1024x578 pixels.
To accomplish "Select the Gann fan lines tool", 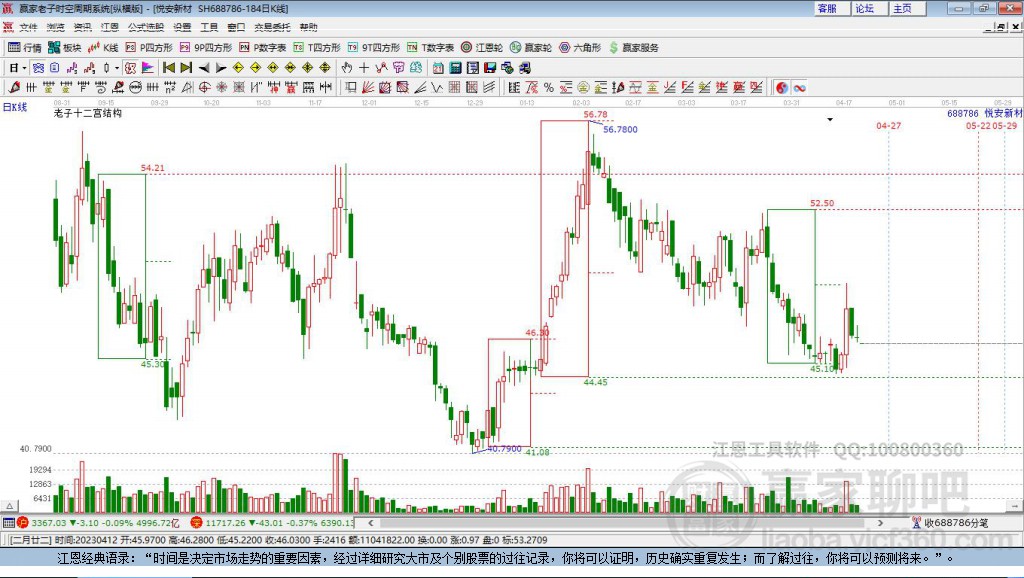I will click(368, 88).
